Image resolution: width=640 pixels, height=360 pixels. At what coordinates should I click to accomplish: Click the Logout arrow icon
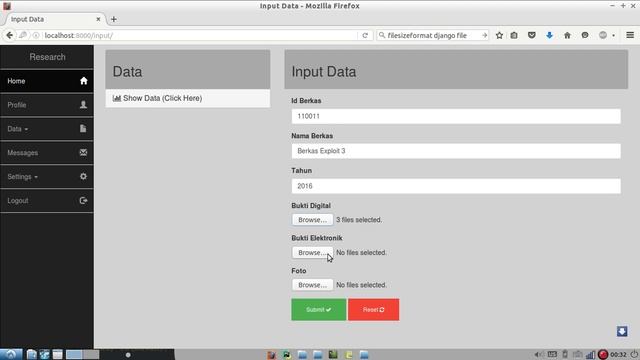tap(83, 200)
